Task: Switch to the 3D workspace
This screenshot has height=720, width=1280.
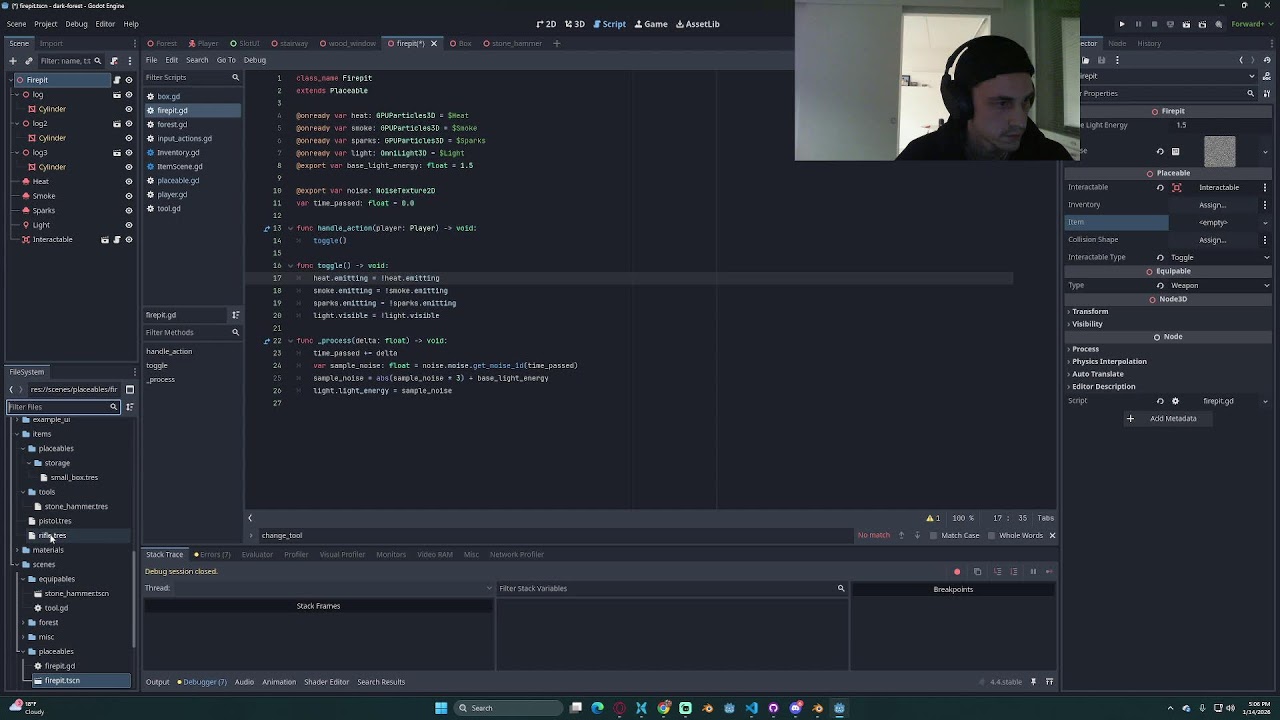Action: 575,24
